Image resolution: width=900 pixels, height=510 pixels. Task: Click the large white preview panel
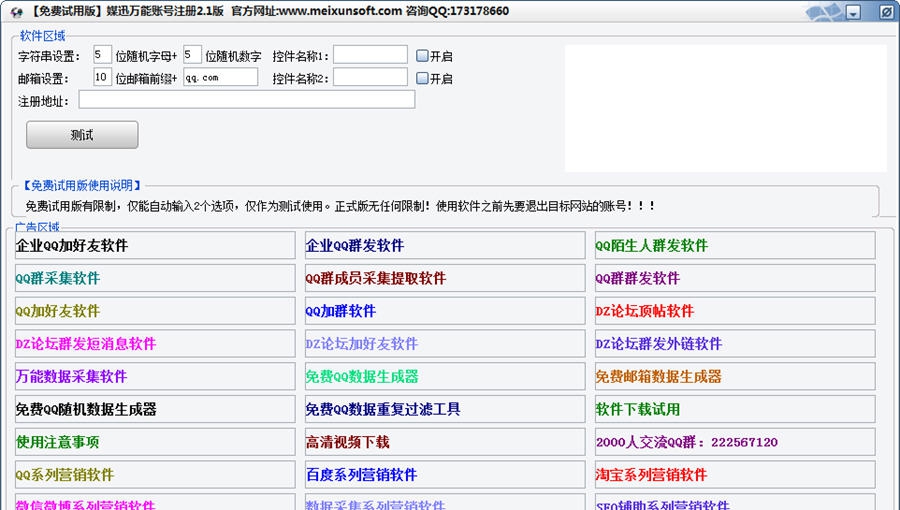pos(726,108)
